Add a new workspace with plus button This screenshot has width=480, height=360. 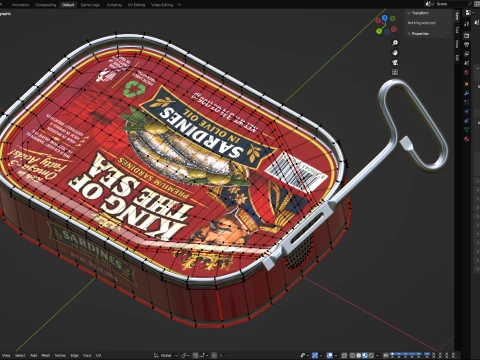point(179,5)
